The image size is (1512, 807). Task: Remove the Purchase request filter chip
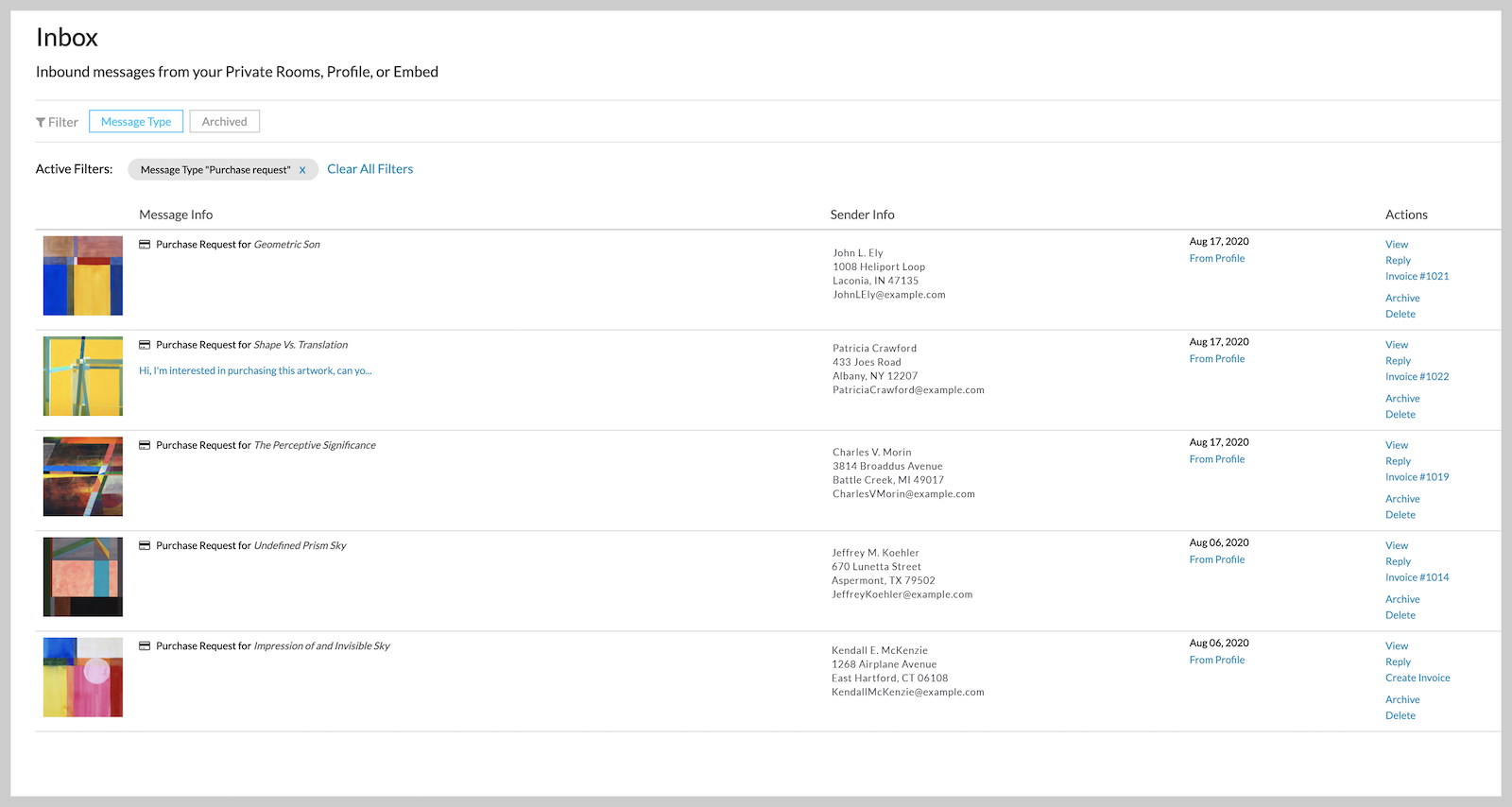click(302, 170)
